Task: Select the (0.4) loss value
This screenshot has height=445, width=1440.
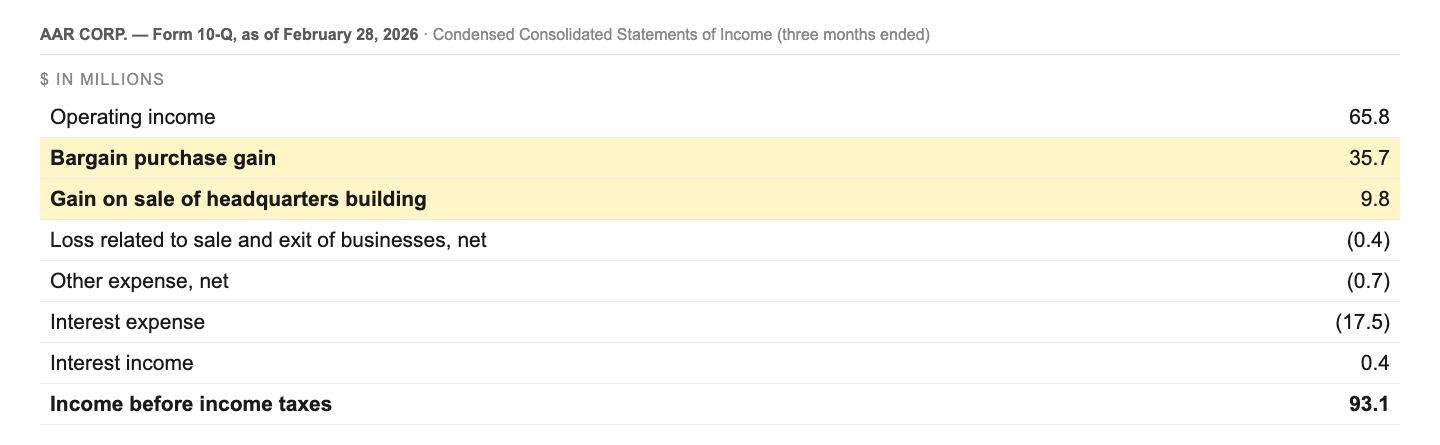Action: pyautogui.click(x=1368, y=240)
